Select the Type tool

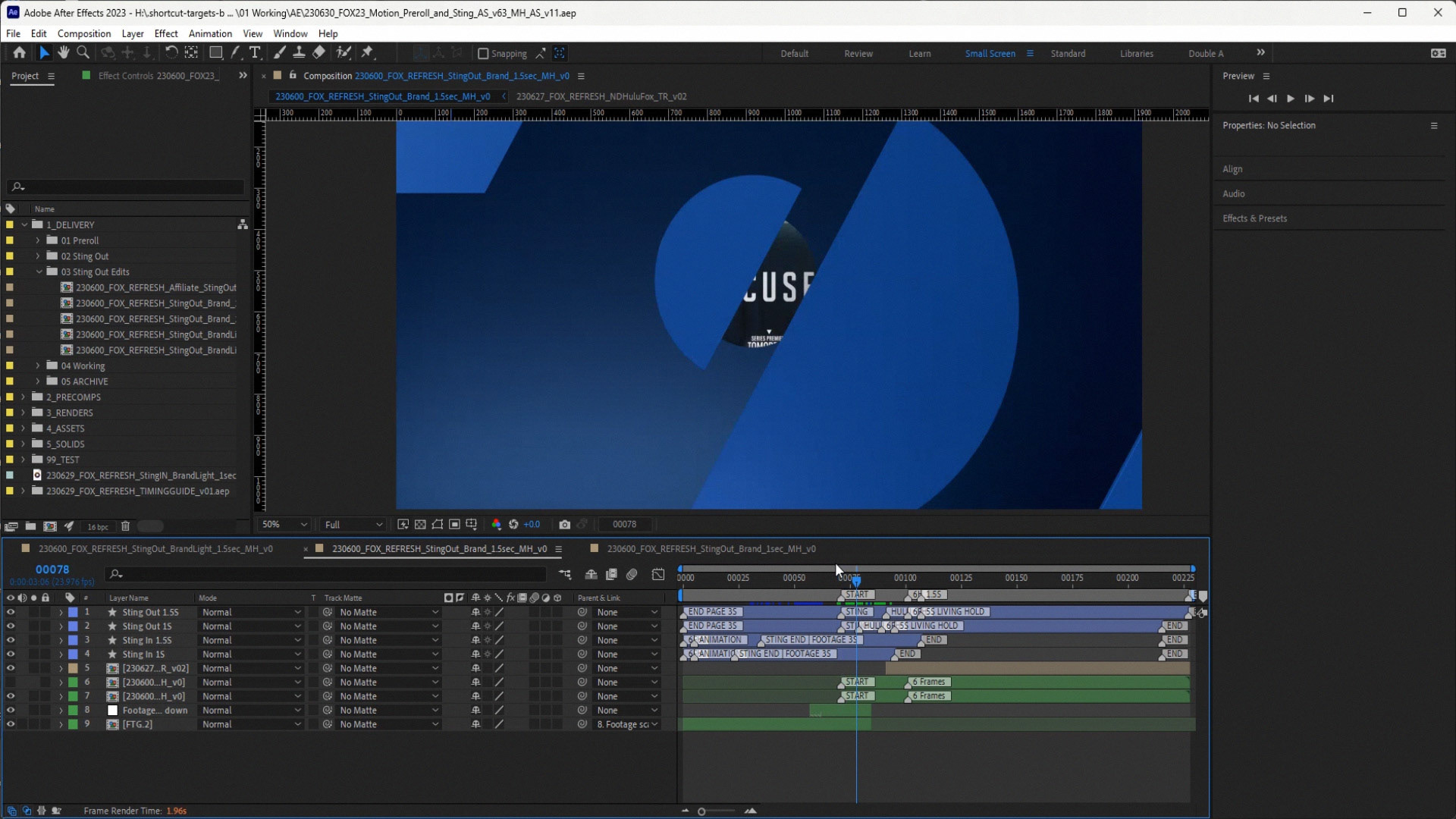[255, 52]
